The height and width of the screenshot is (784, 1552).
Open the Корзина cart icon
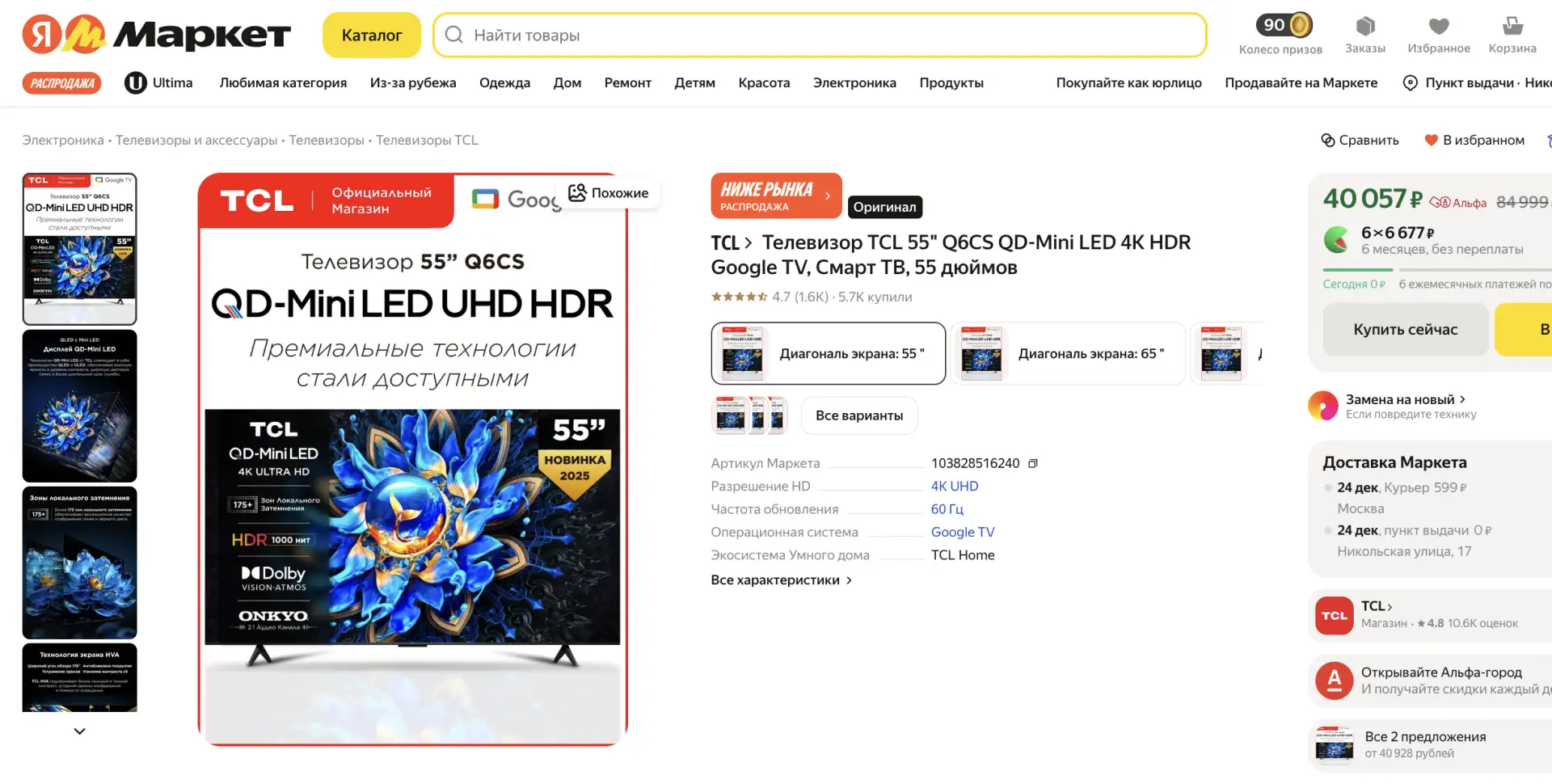(x=1512, y=27)
